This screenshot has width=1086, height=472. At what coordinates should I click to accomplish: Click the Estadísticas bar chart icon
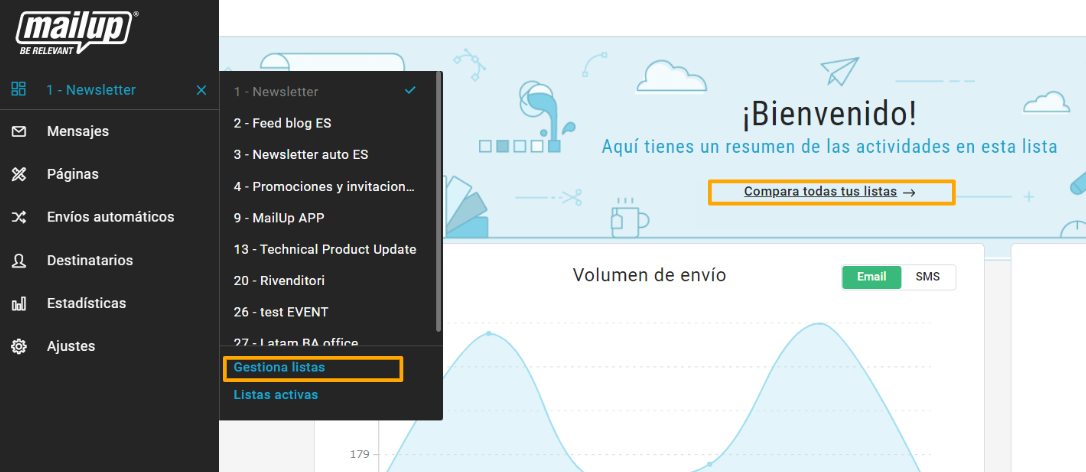tap(18, 303)
